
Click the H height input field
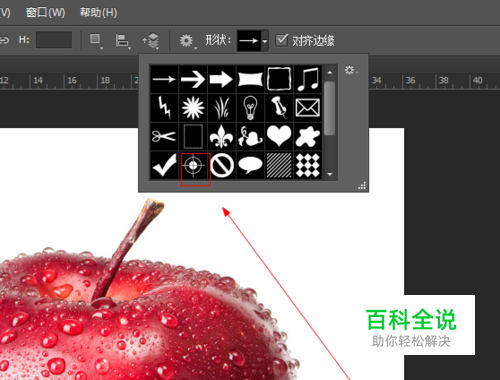(x=54, y=40)
